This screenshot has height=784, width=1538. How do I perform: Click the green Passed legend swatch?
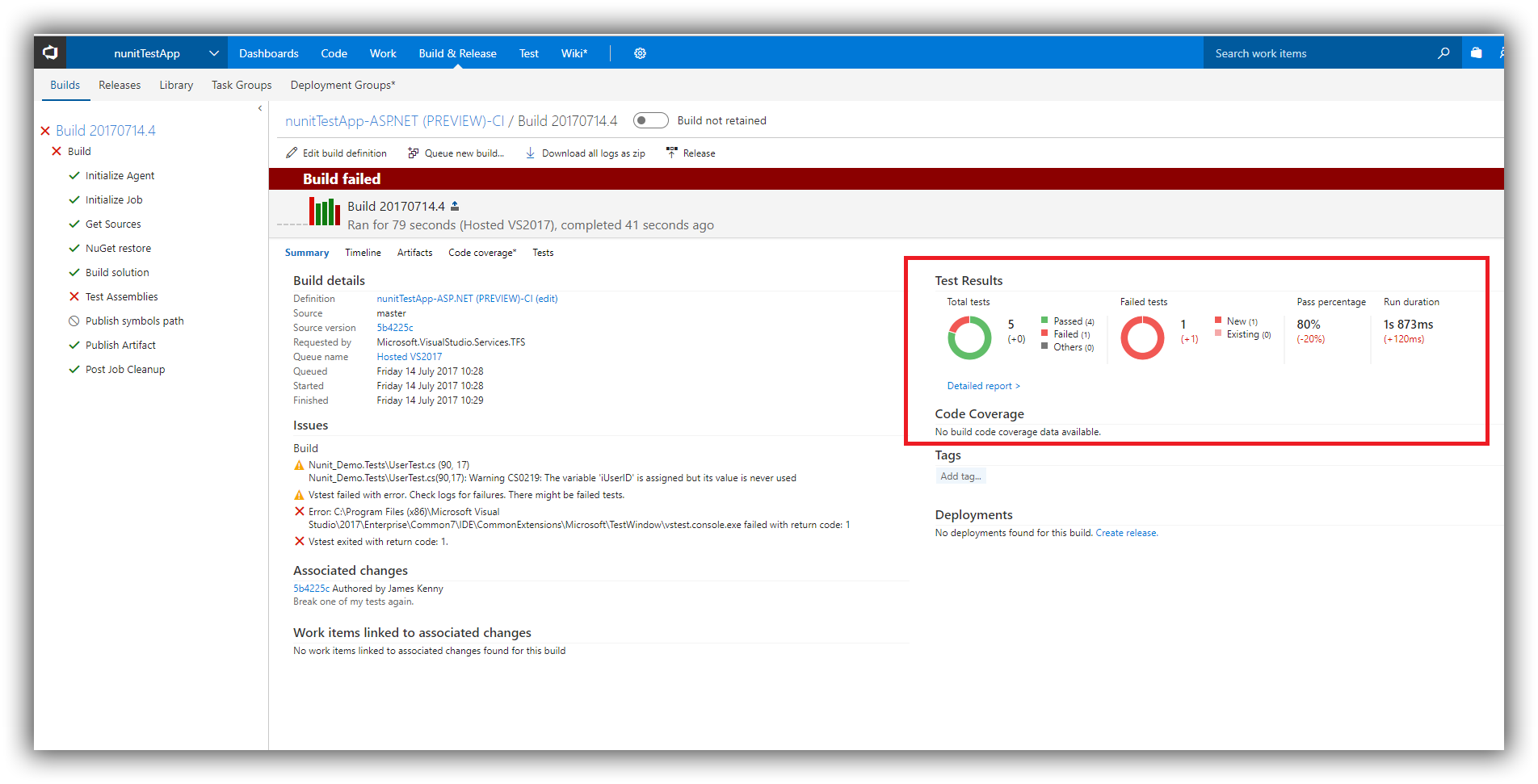click(x=1044, y=320)
